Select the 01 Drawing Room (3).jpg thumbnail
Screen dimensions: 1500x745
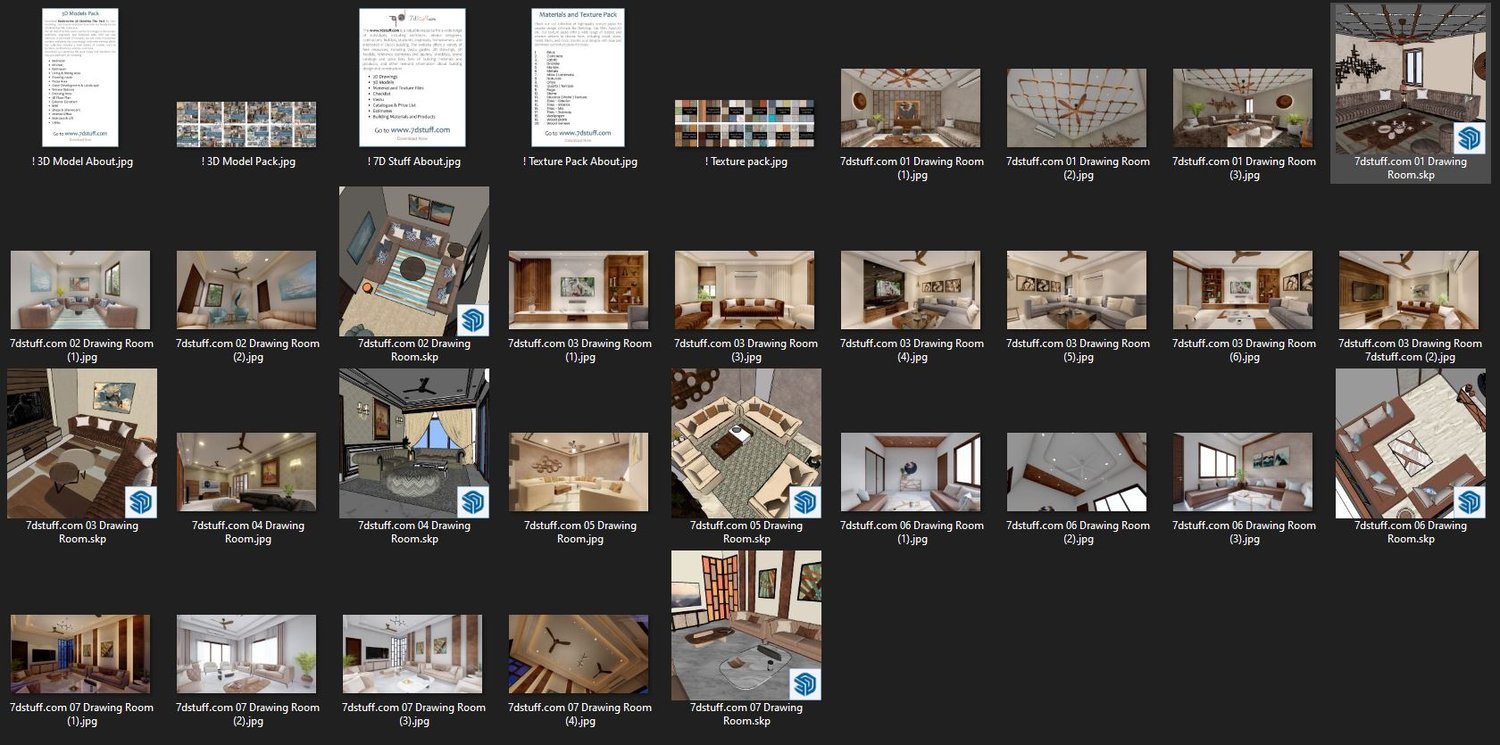[1242, 108]
